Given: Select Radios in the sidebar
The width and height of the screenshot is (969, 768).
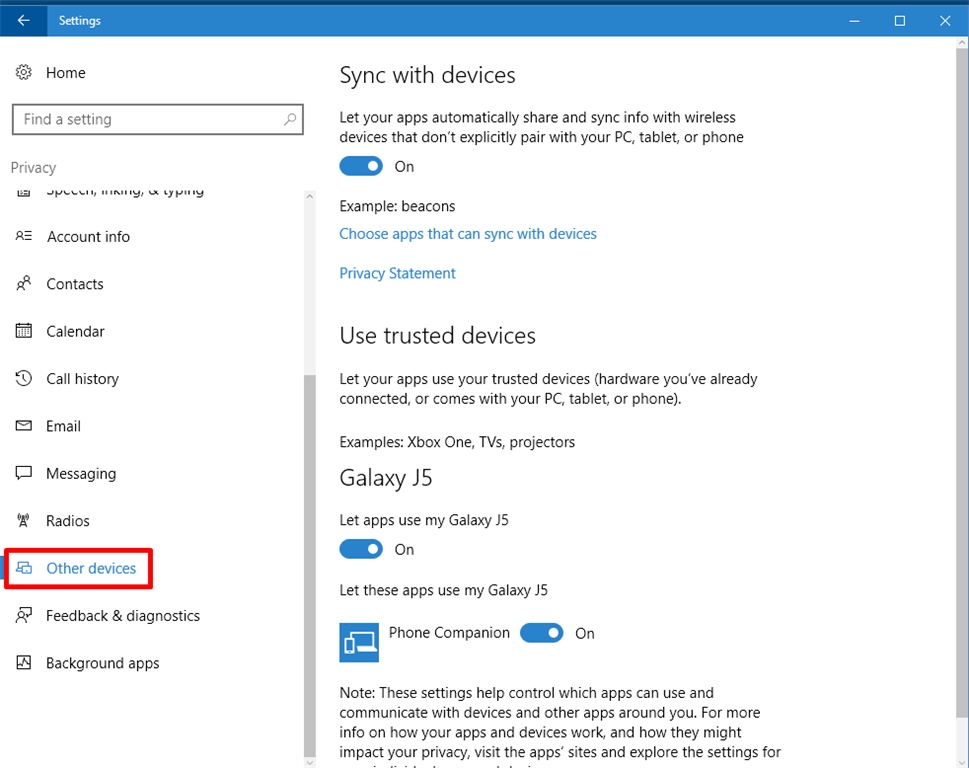Looking at the screenshot, I should click(68, 521).
